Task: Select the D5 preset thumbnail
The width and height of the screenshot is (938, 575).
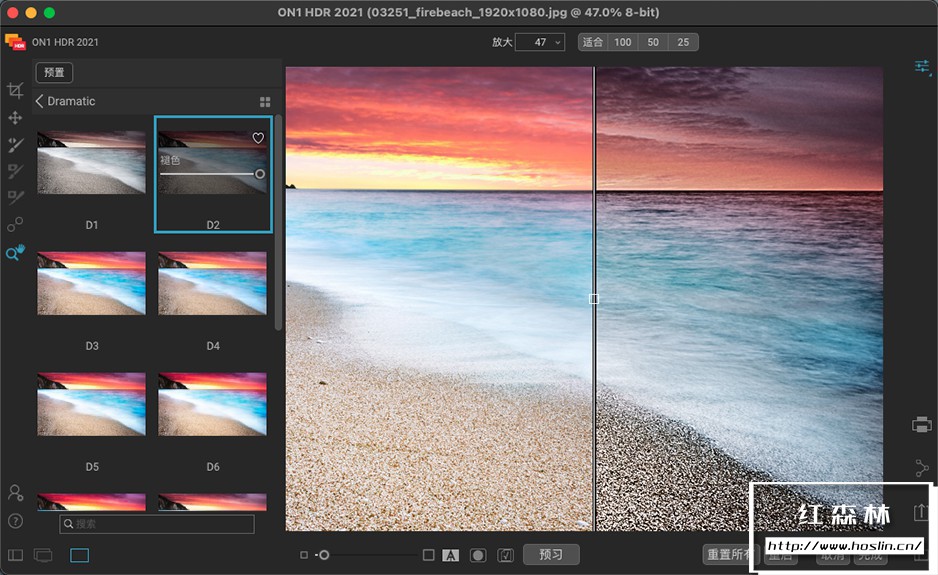Action: (92, 404)
